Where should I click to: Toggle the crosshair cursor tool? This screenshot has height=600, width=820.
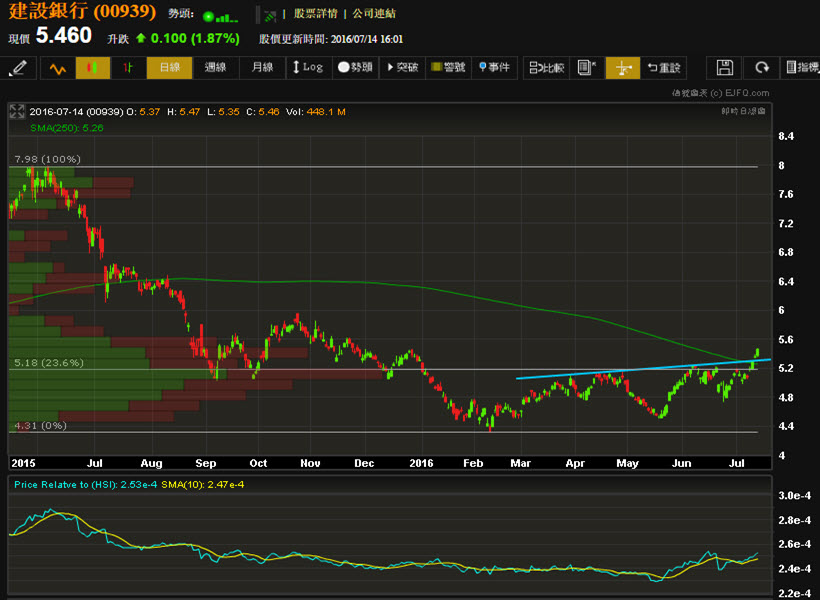click(622, 67)
